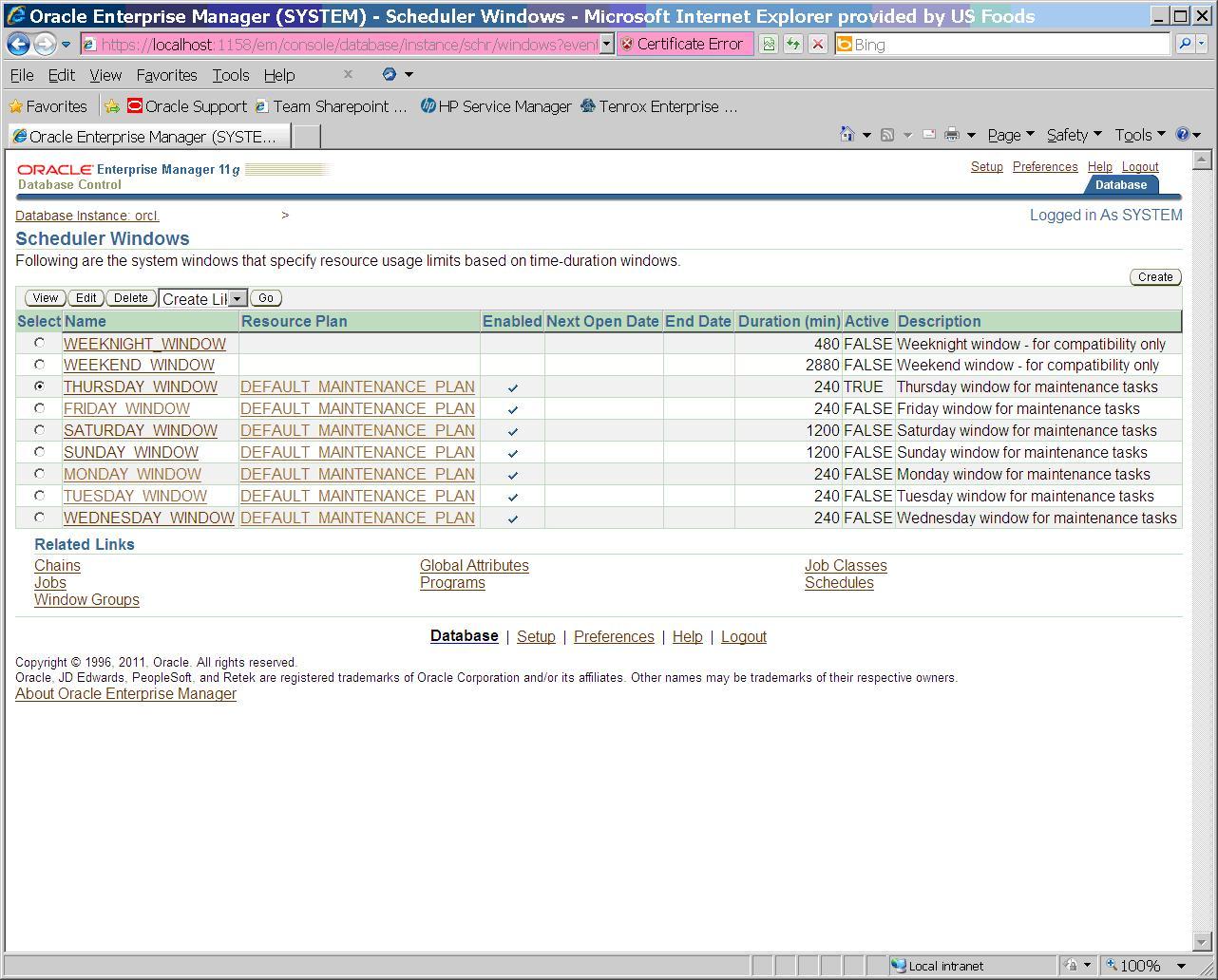Select the MONDAY_WINDOW radio button
1218x980 pixels.
pyautogui.click(x=39, y=474)
